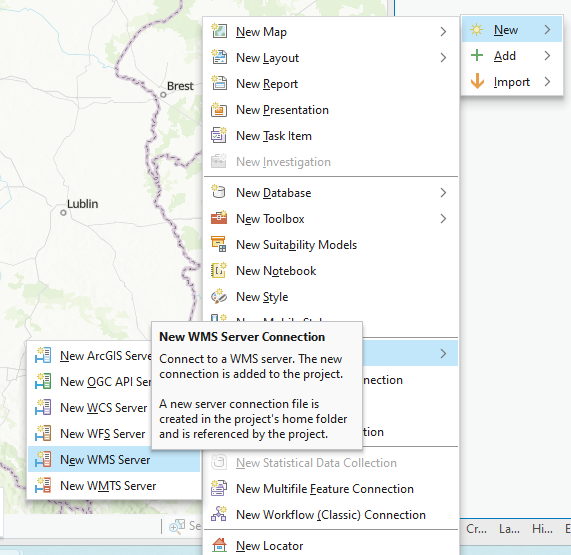Screen dimensions: 571x555
Task: Choose New Style entry
Action: (331, 297)
